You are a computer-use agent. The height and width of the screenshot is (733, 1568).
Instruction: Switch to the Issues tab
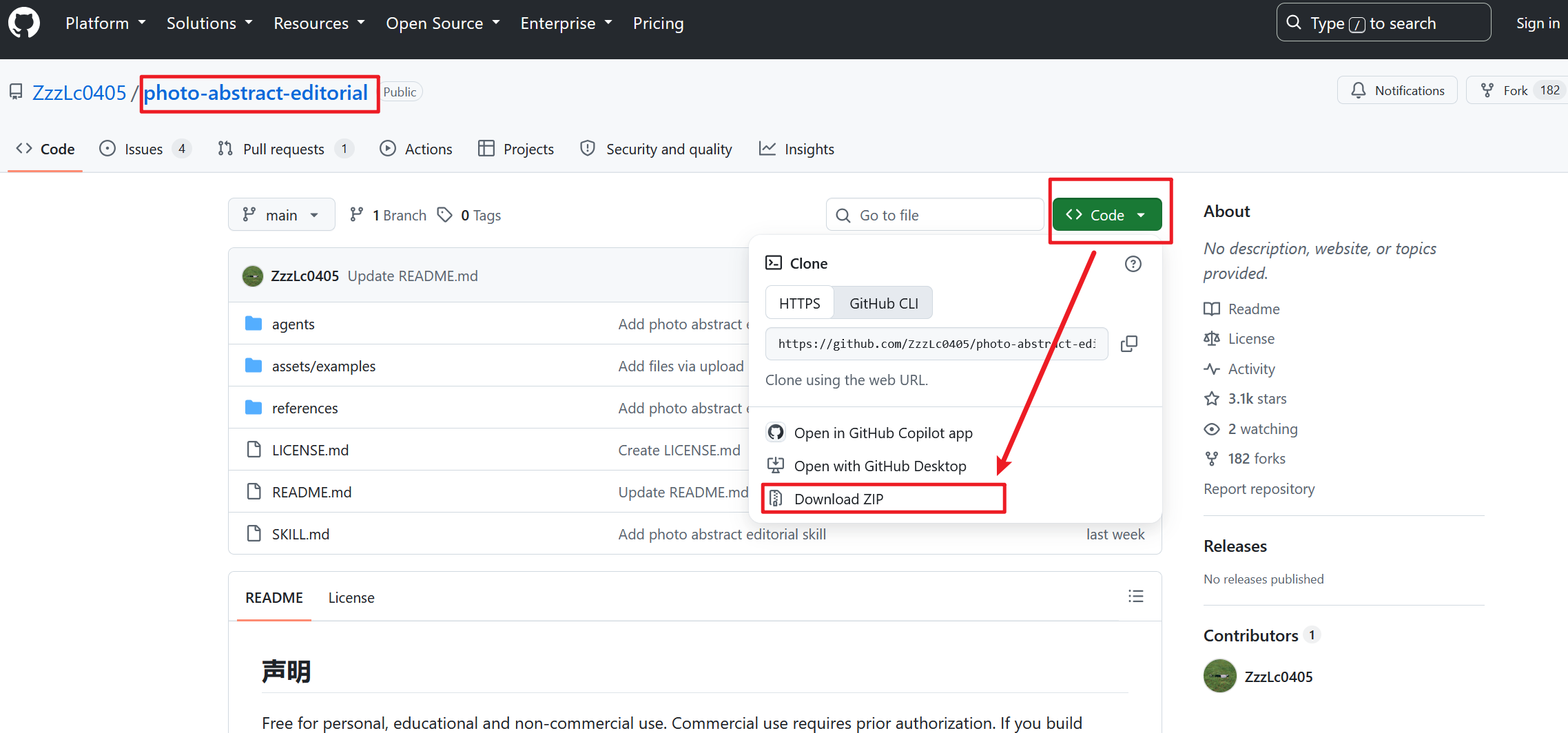click(x=145, y=149)
